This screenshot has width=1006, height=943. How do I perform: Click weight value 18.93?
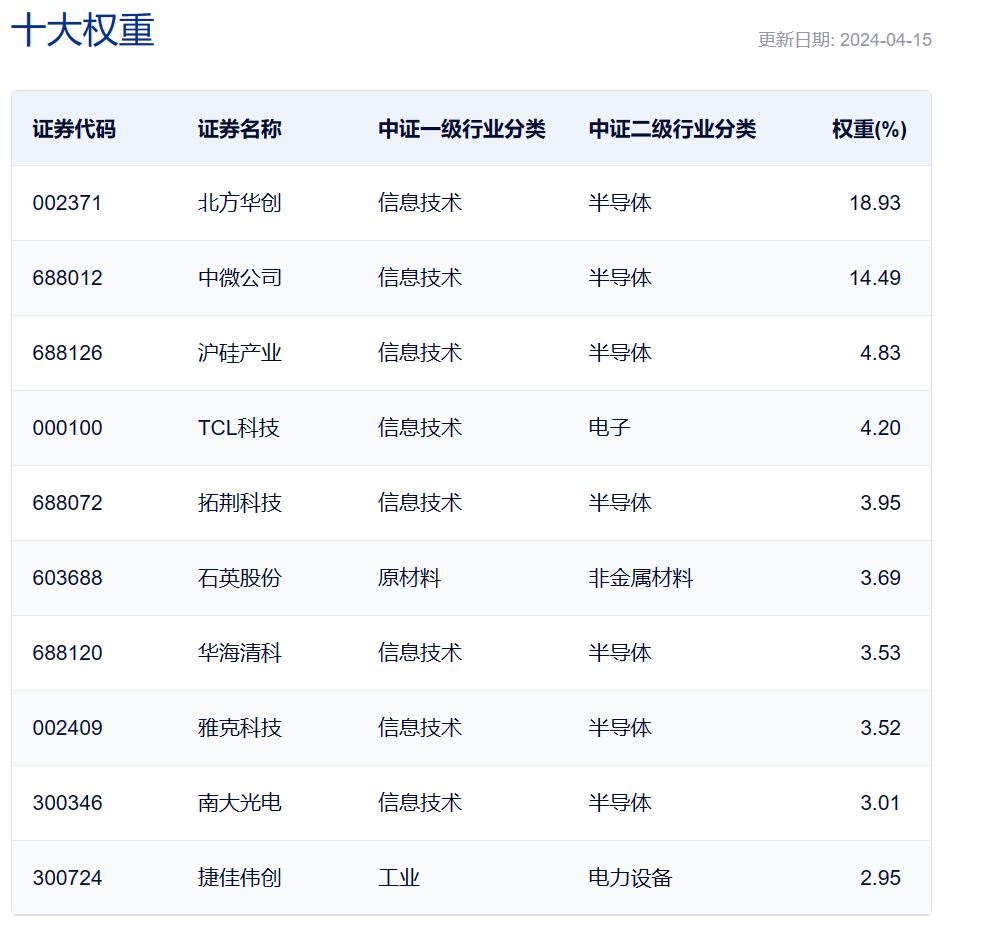click(875, 203)
